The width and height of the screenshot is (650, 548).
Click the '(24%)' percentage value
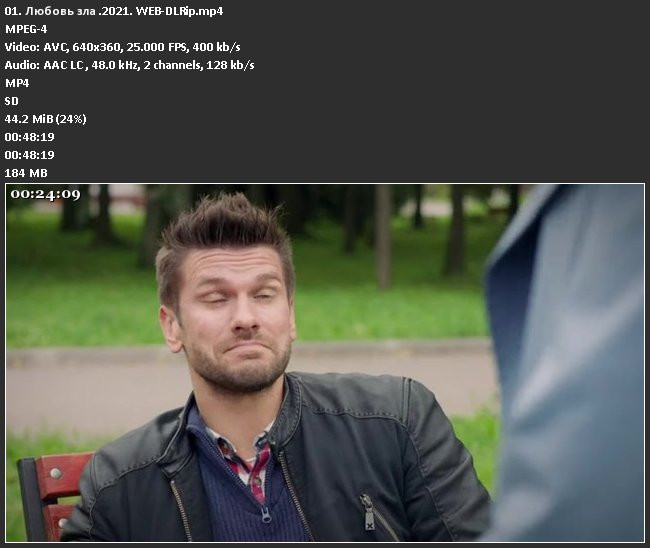click(x=72, y=119)
